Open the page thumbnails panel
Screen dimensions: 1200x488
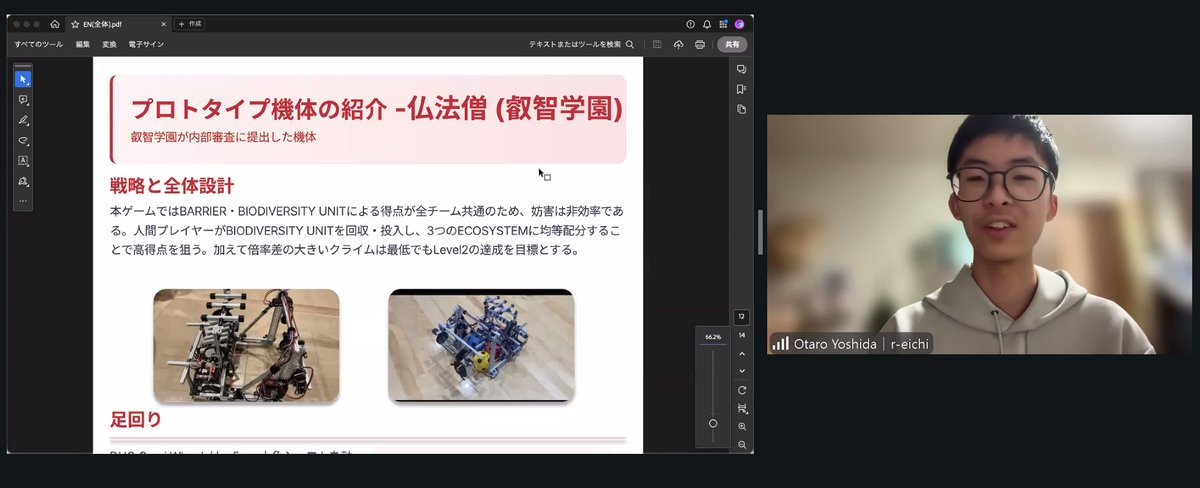(x=741, y=109)
